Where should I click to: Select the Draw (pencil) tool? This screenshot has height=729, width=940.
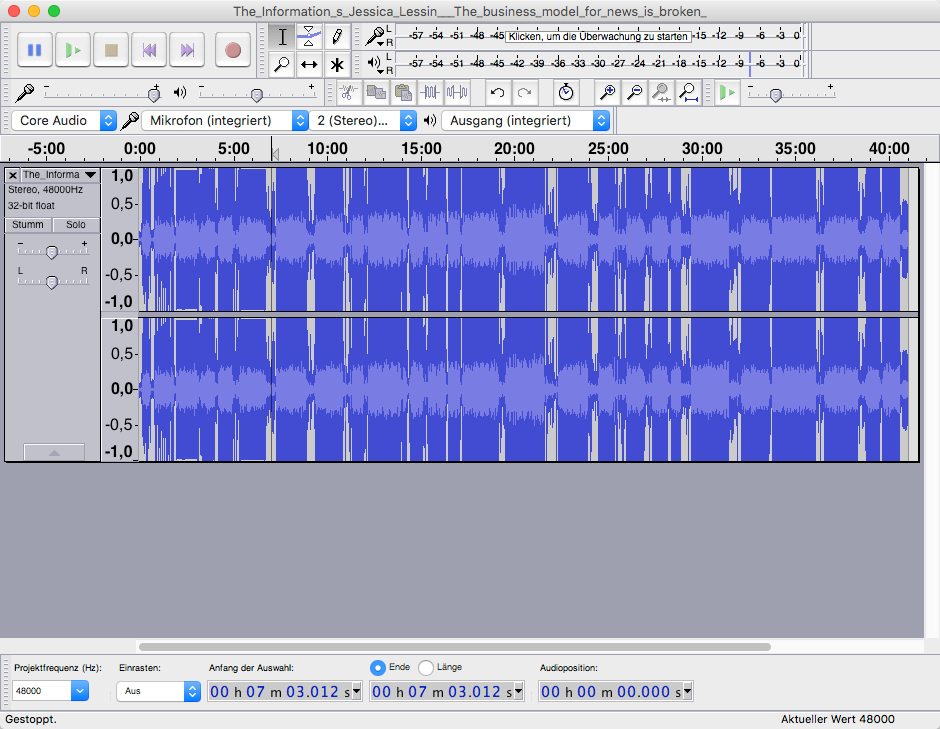click(x=336, y=37)
